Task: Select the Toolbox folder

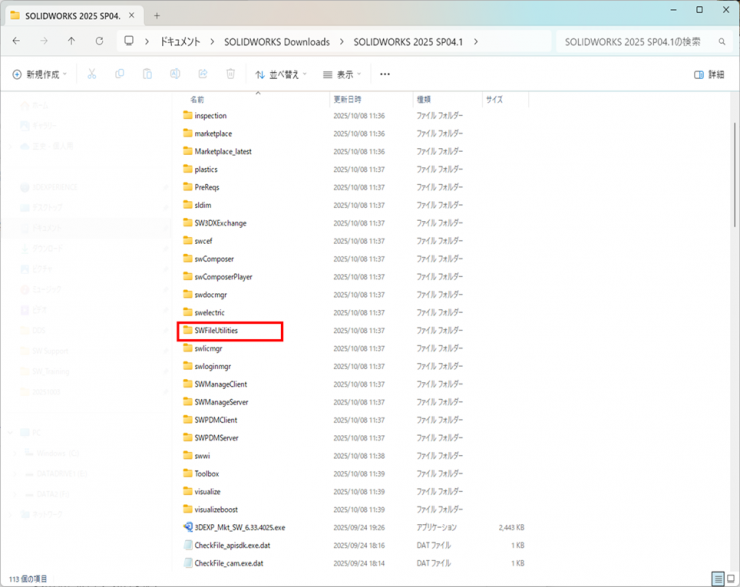Action: click(206, 474)
